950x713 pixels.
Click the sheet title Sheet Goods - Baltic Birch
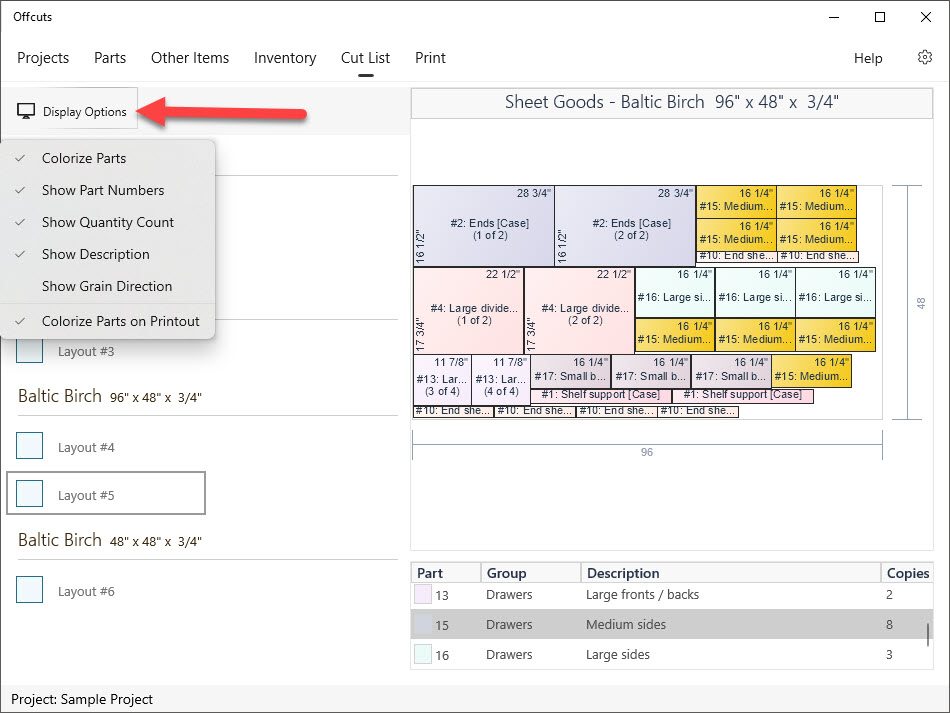[x=671, y=102]
